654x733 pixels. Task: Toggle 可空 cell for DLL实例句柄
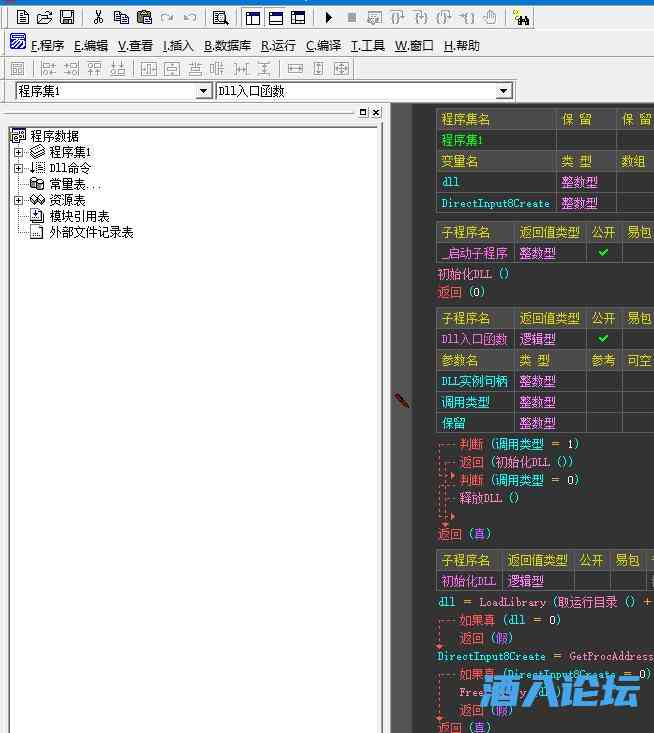tap(638, 381)
